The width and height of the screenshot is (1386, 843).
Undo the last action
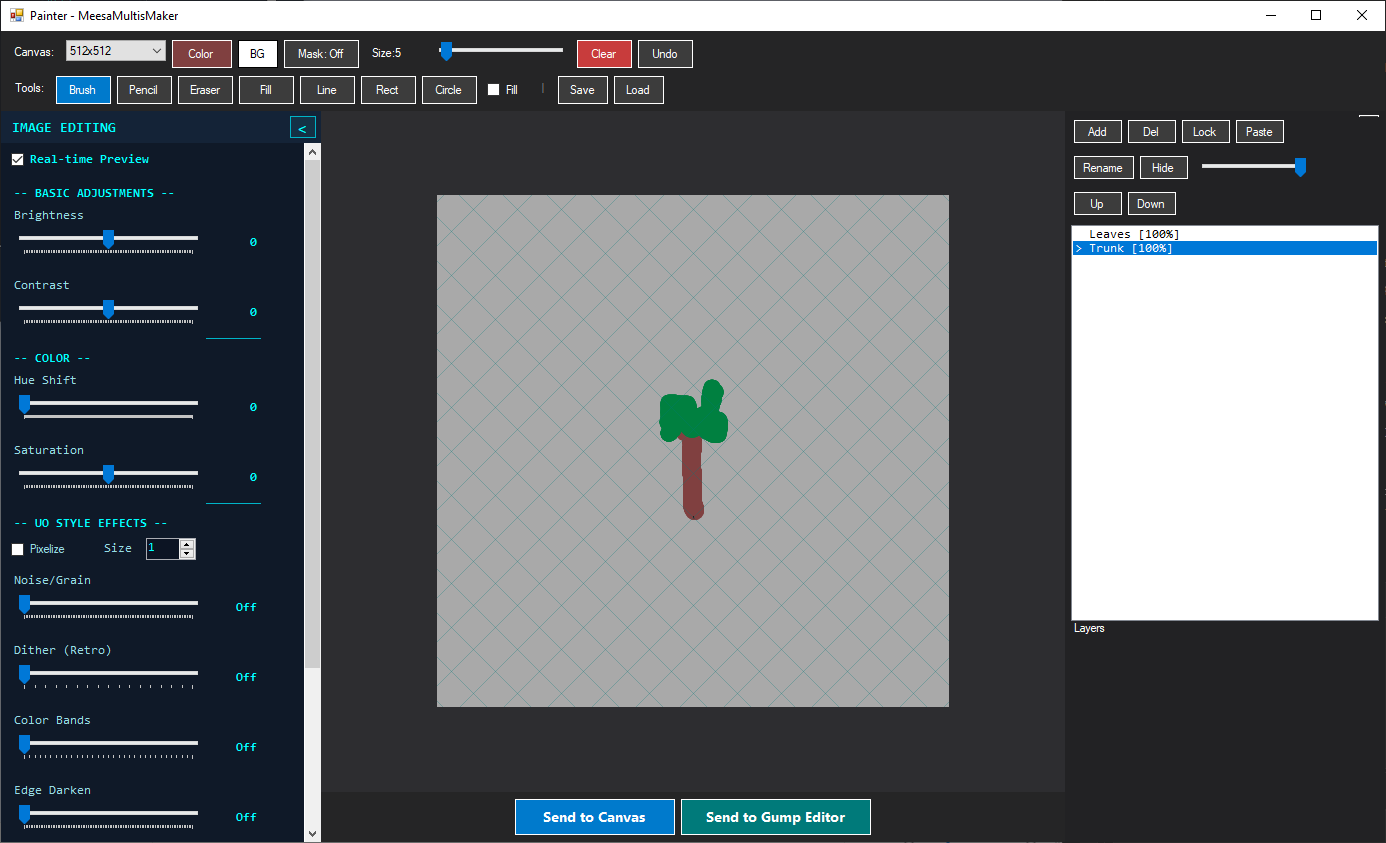(x=665, y=54)
